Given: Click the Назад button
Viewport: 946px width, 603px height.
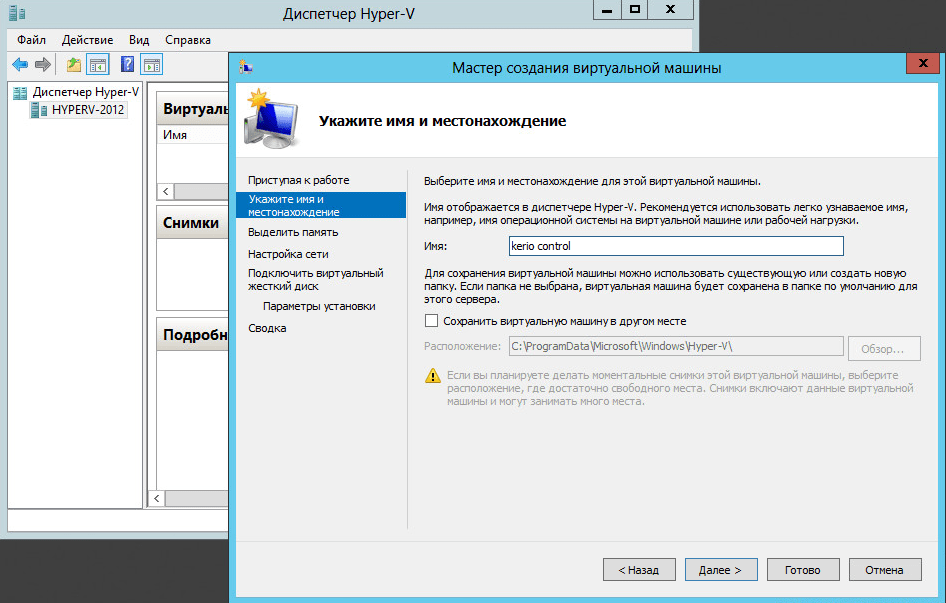Looking at the screenshot, I should coord(639,570).
